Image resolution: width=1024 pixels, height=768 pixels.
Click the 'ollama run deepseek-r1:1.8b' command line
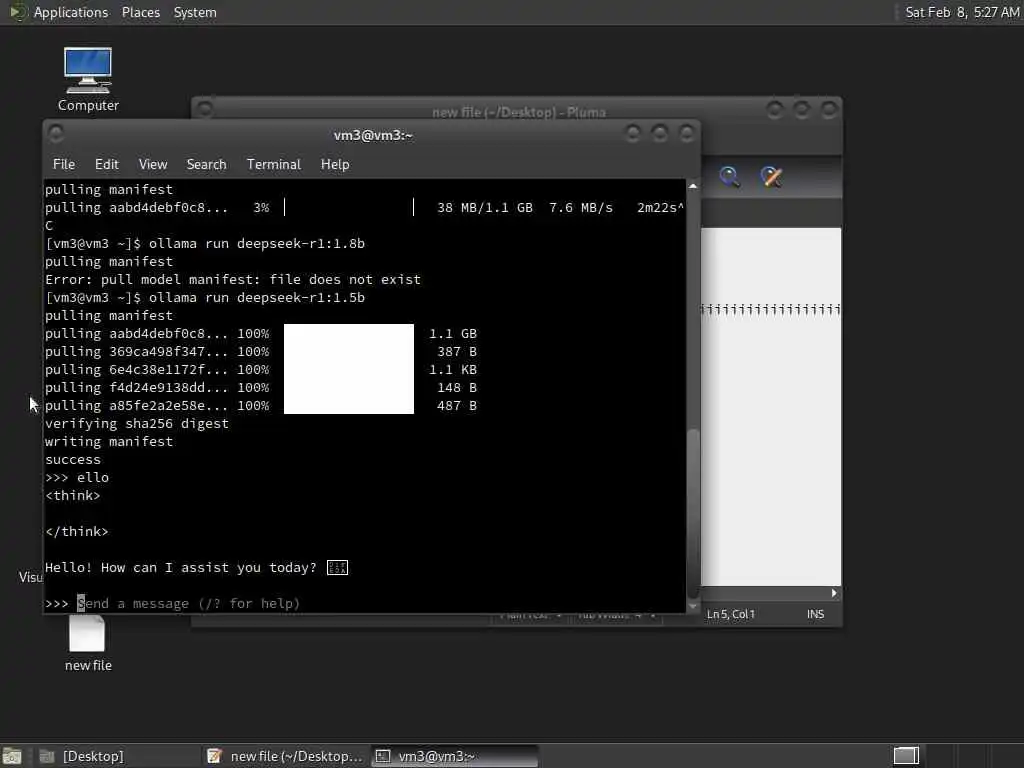204,244
